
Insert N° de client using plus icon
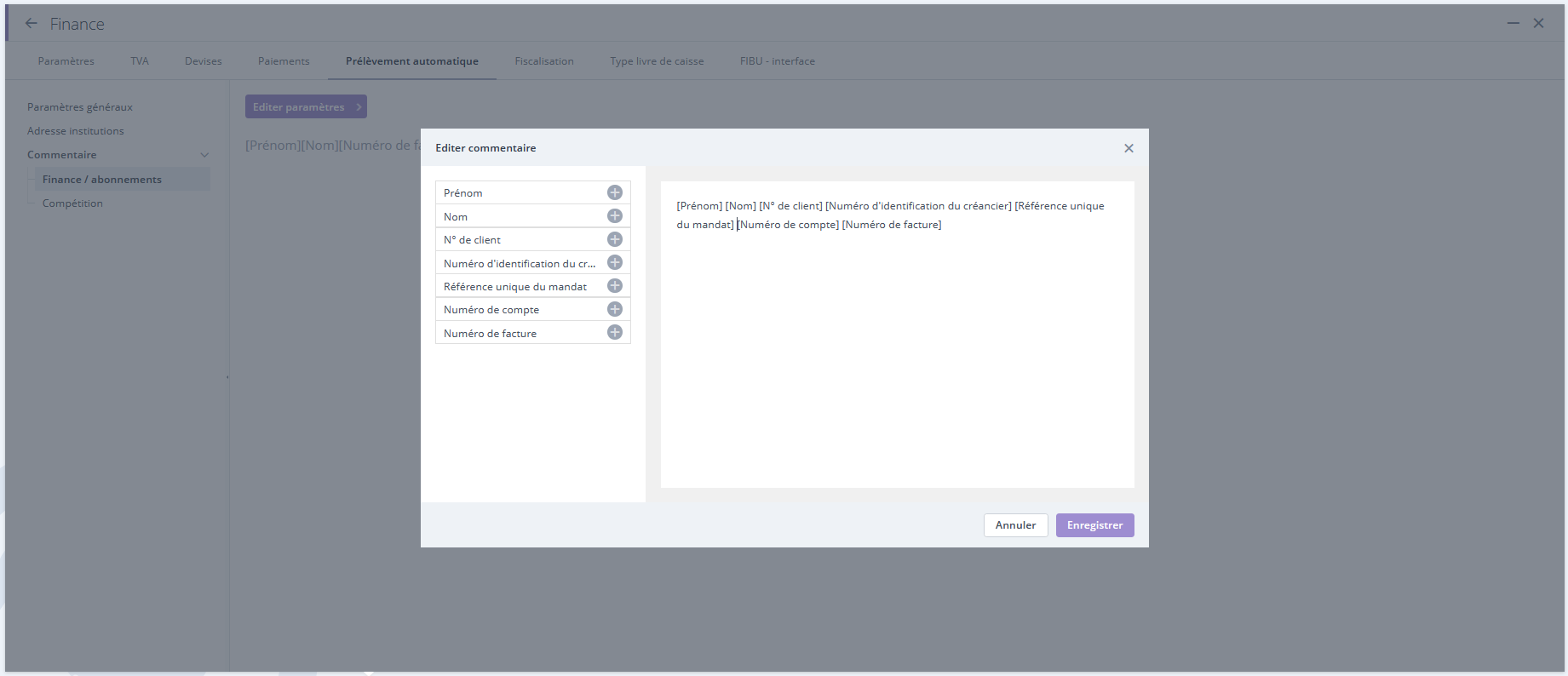pyautogui.click(x=614, y=239)
